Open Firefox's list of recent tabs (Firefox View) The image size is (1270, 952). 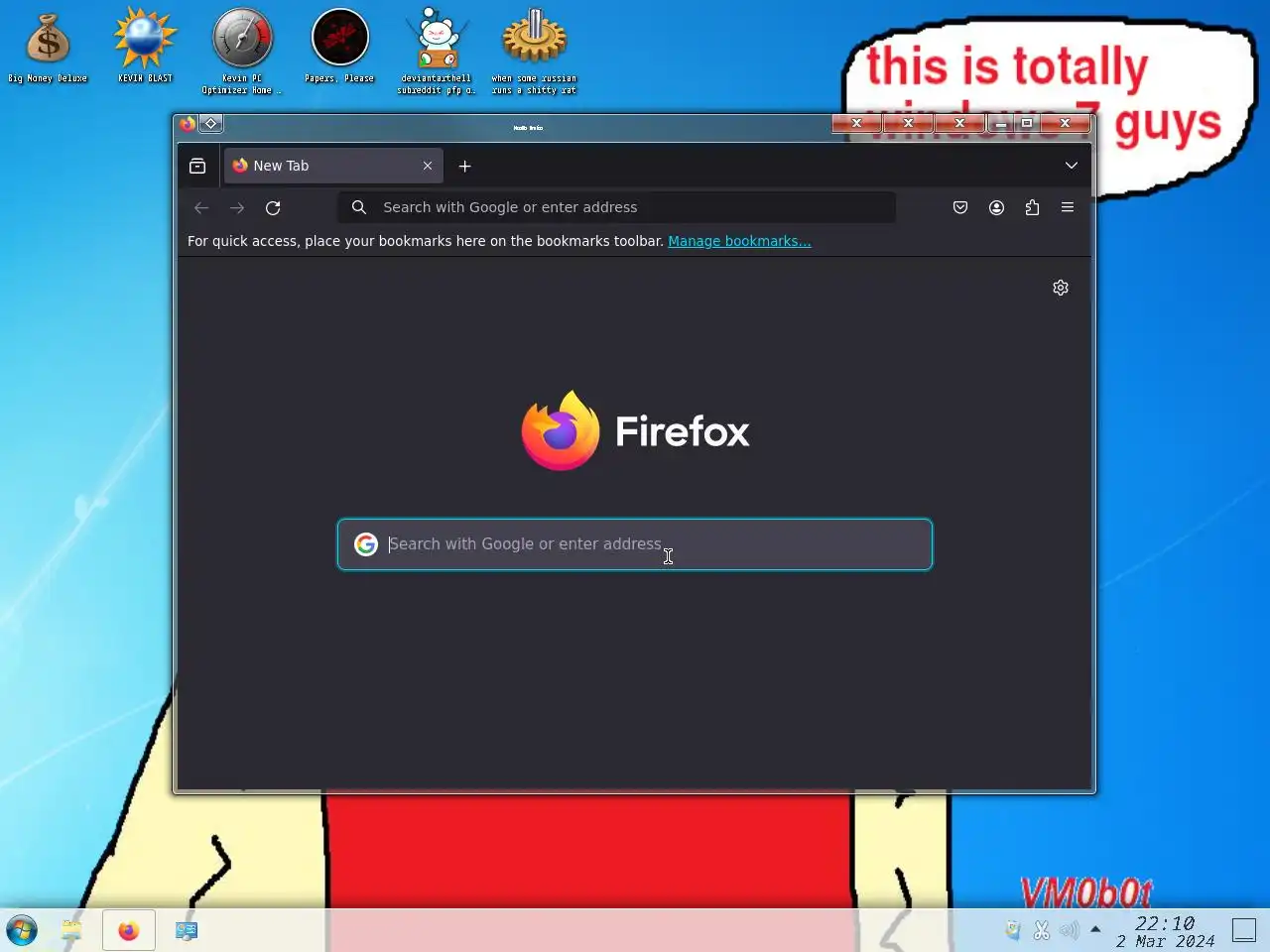point(197,166)
